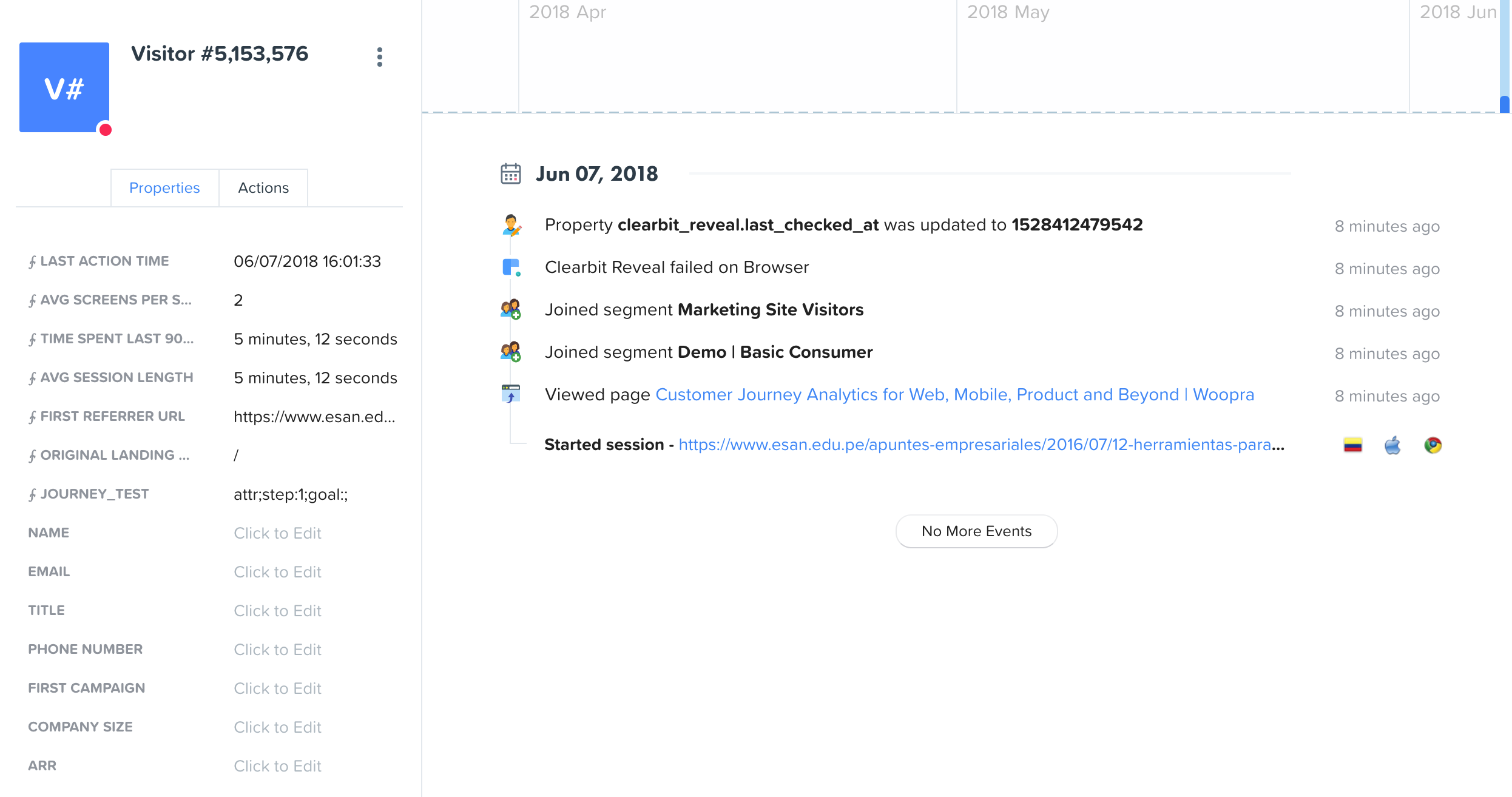Click the Chrome browser icon in session
Viewport: 1512px width, 797px height.
click(1433, 445)
